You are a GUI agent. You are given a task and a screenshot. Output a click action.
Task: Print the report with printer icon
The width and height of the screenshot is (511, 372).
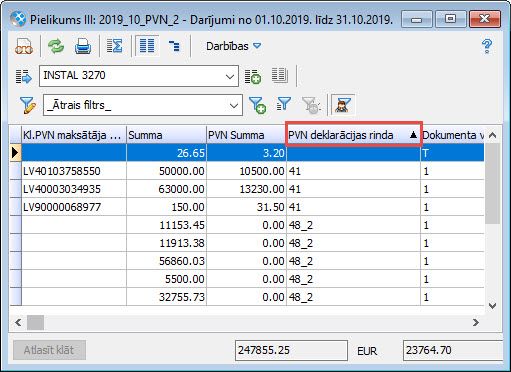click(x=83, y=46)
